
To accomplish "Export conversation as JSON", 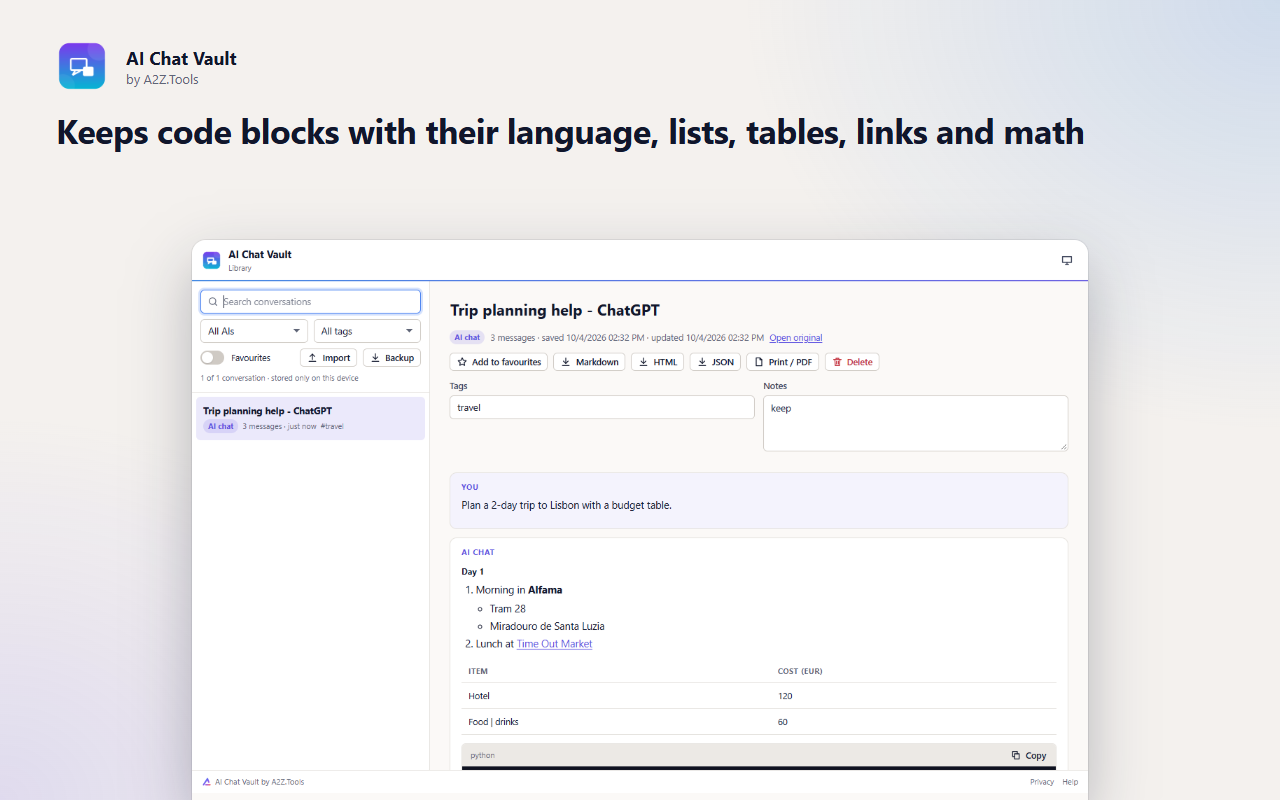I will coord(715,362).
